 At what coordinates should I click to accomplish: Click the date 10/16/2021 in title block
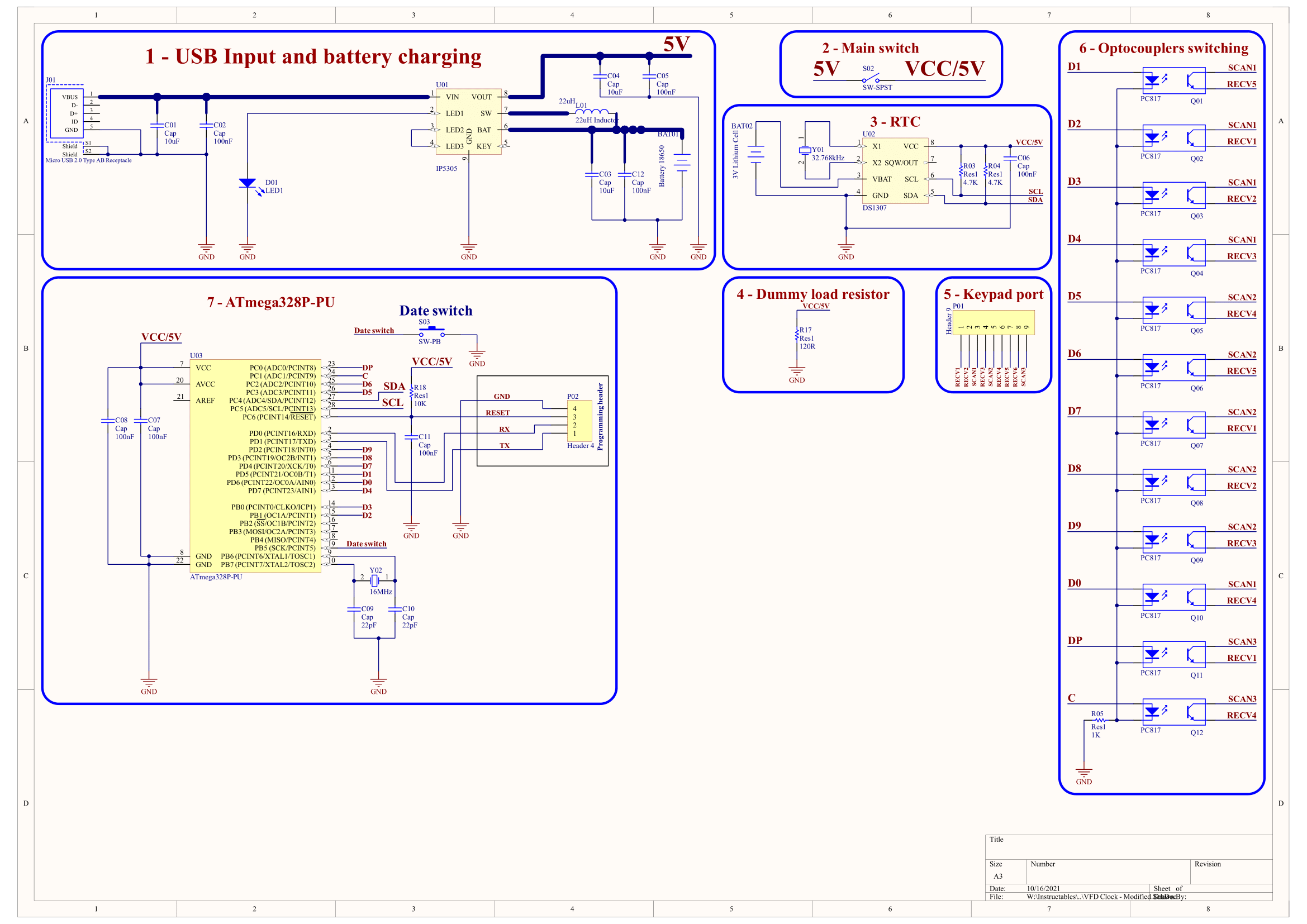tap(1043, 888)
